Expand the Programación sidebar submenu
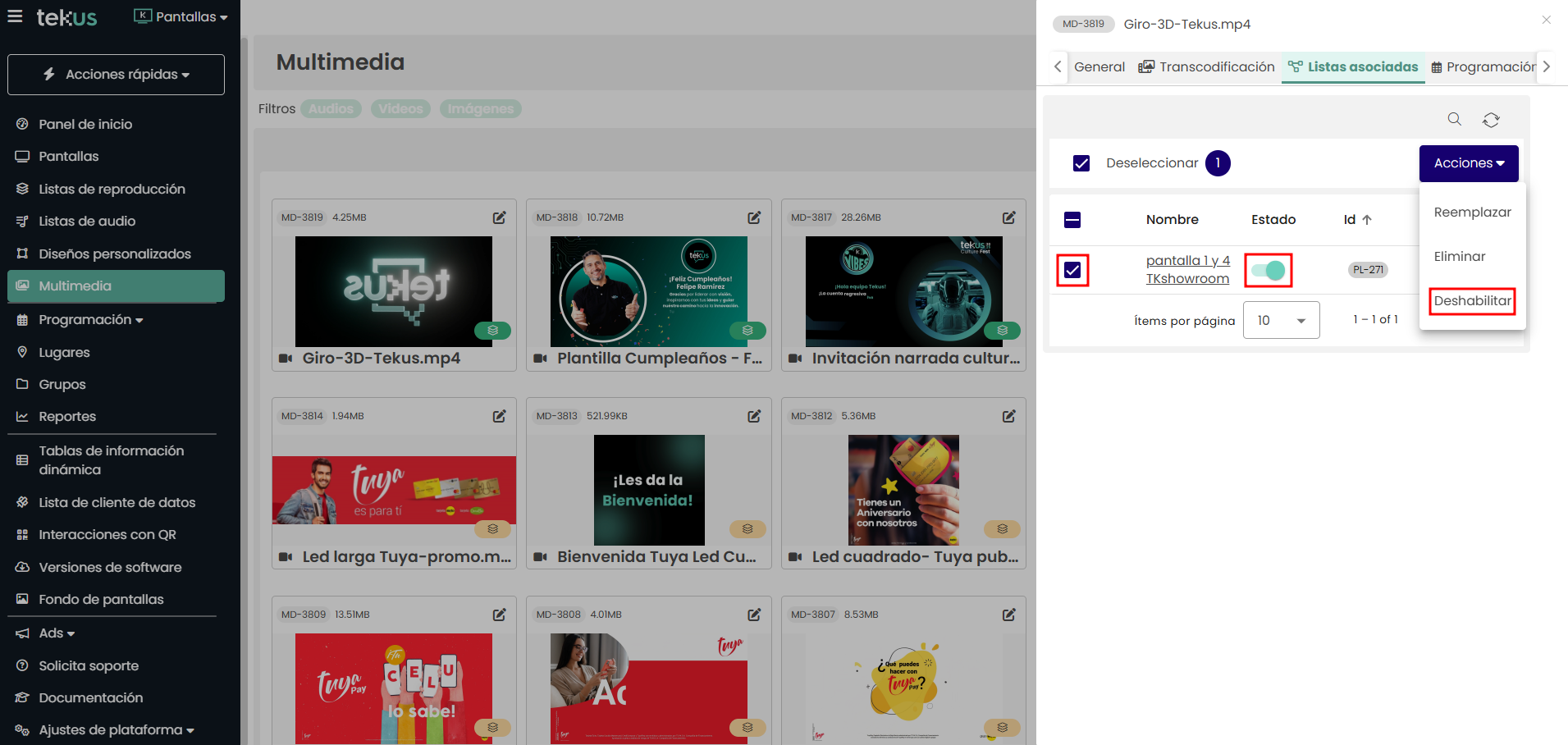Screen dimensions: 1568x745 pos(90,320)
